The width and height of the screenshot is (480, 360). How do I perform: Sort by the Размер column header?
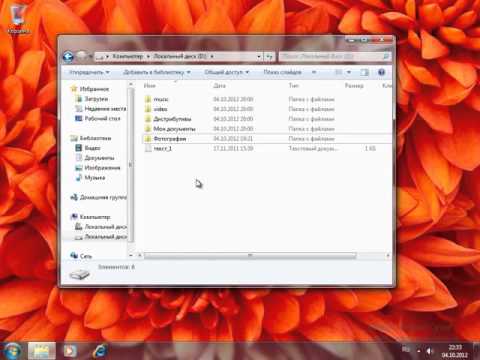(354, 86)
